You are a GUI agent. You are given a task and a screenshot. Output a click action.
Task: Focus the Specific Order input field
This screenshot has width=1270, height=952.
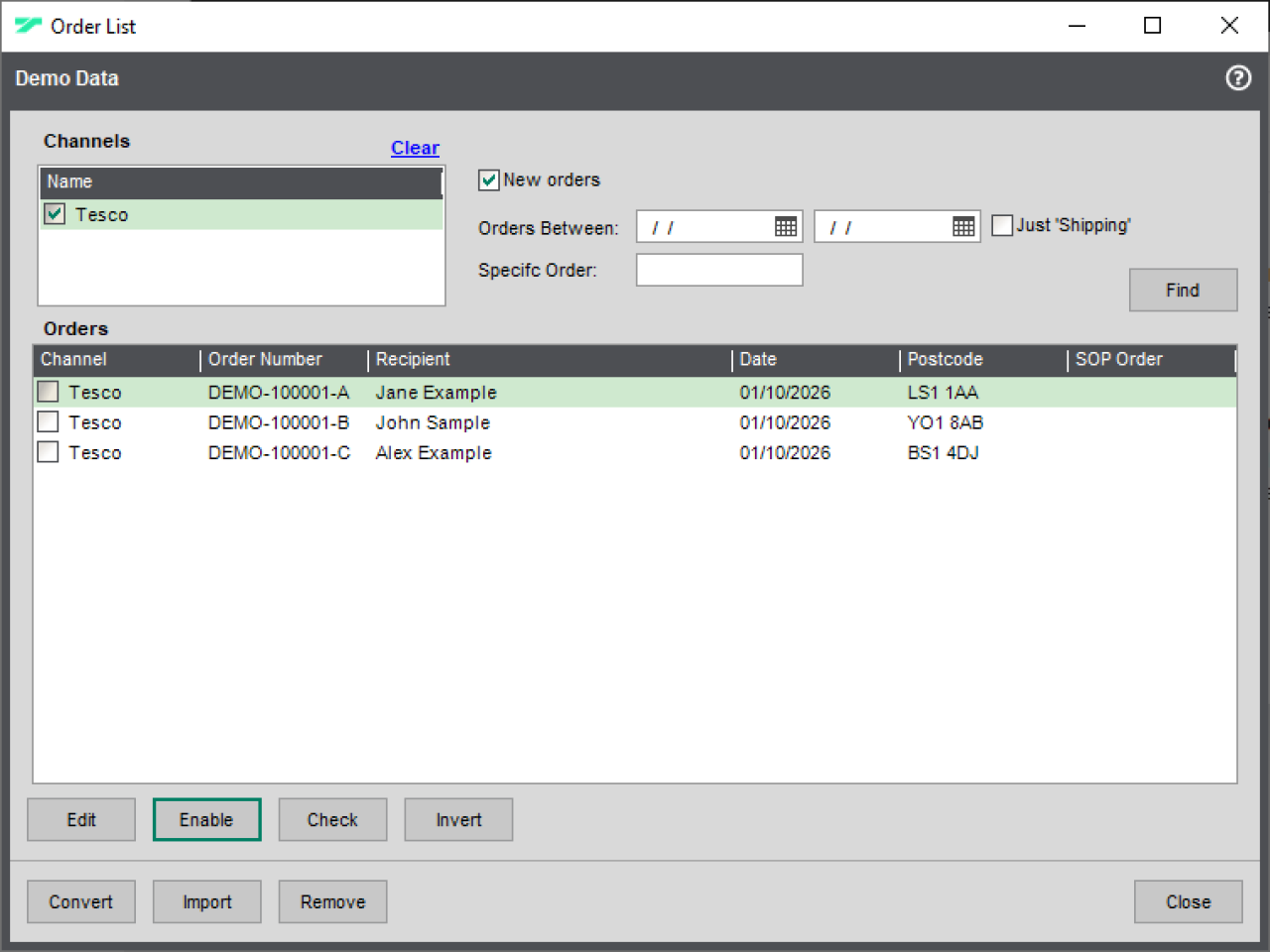point(719,270)
